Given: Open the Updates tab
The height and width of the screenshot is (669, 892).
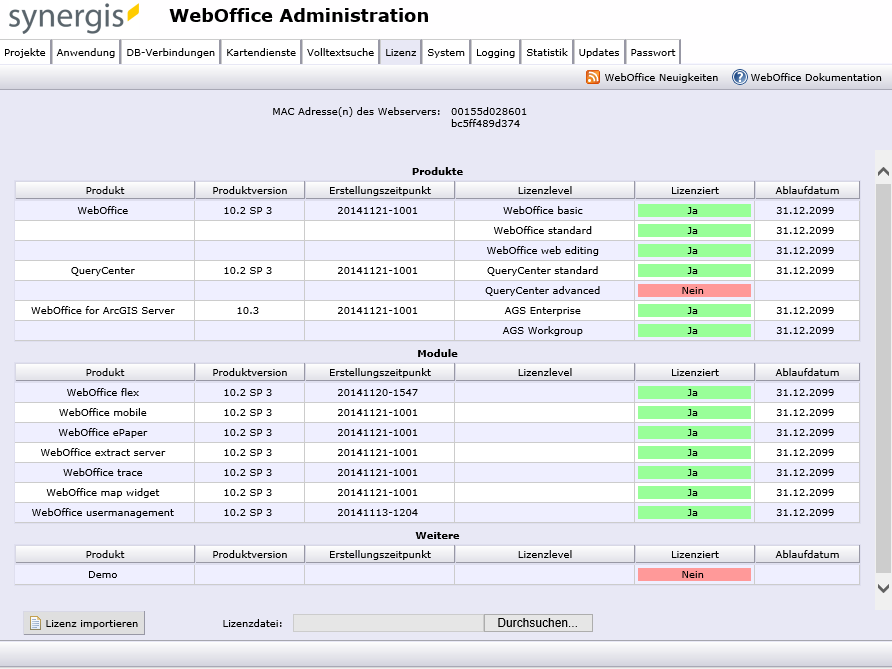Looking at the screenshot, I should point(599,51).
